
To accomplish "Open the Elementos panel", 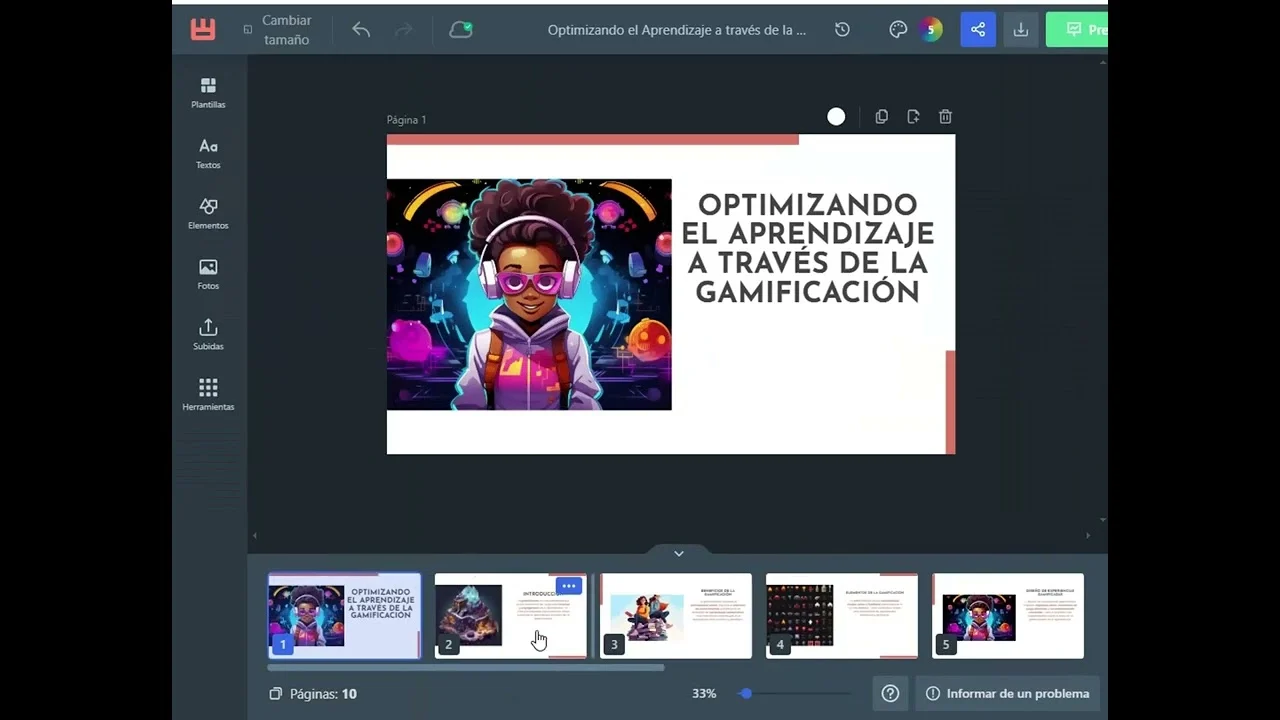I will click(x=208, y=214).
